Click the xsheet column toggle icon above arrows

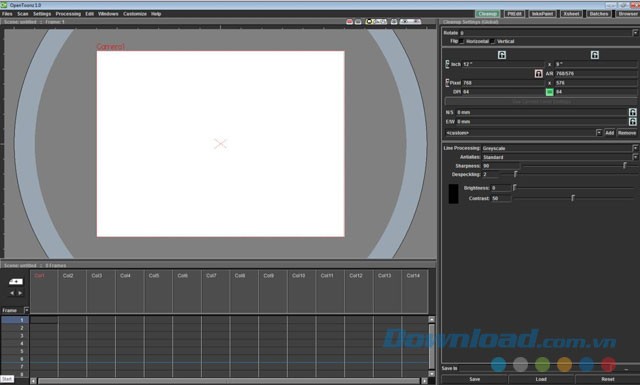[16, 282]
